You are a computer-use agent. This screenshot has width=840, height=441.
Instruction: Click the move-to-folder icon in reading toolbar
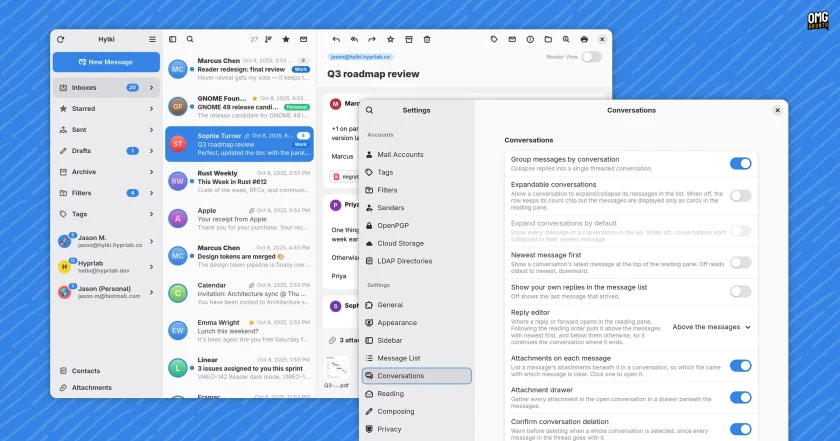[x=548, y=39]
